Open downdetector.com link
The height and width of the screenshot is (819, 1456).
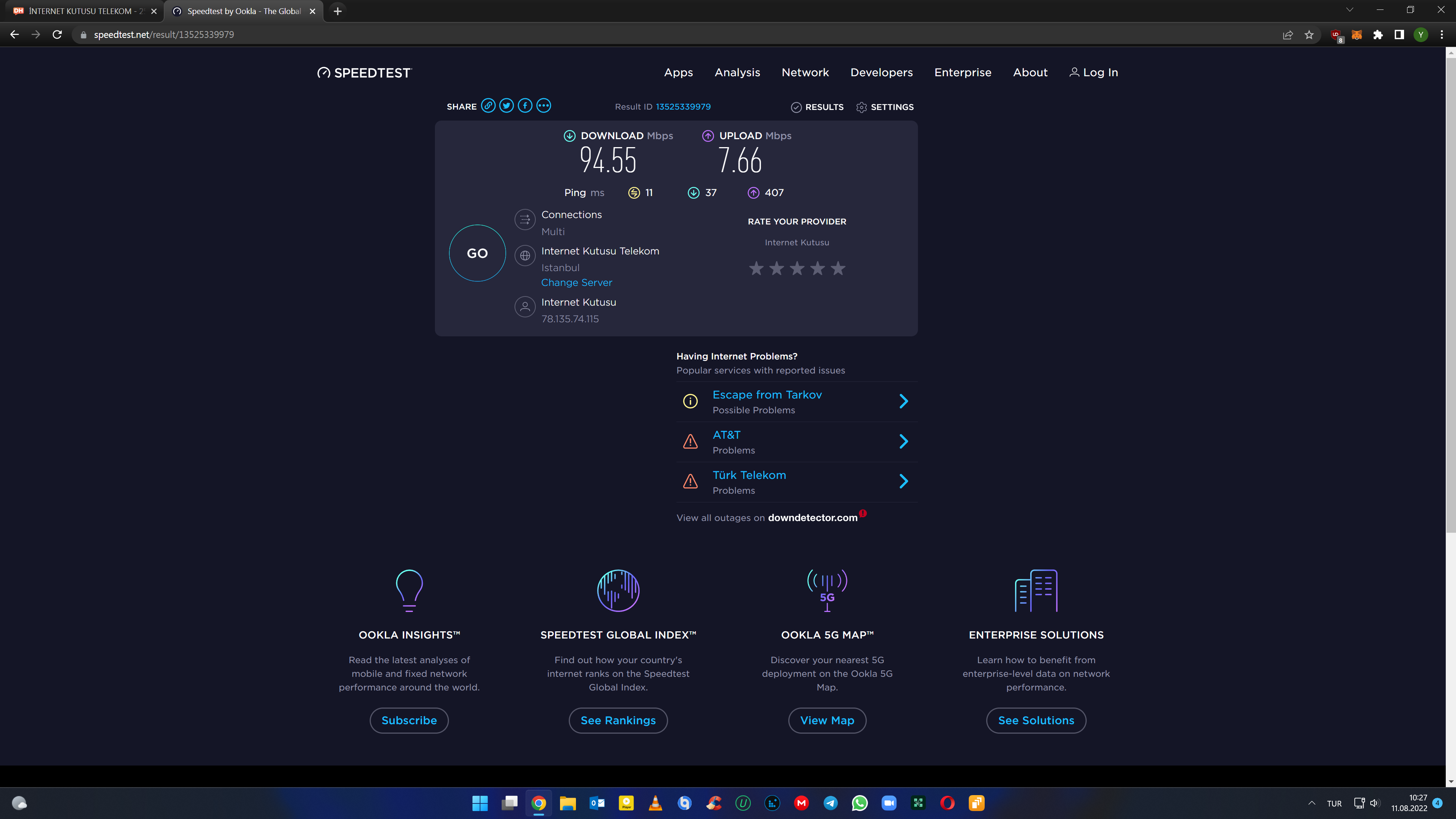[x=812, y=518]
